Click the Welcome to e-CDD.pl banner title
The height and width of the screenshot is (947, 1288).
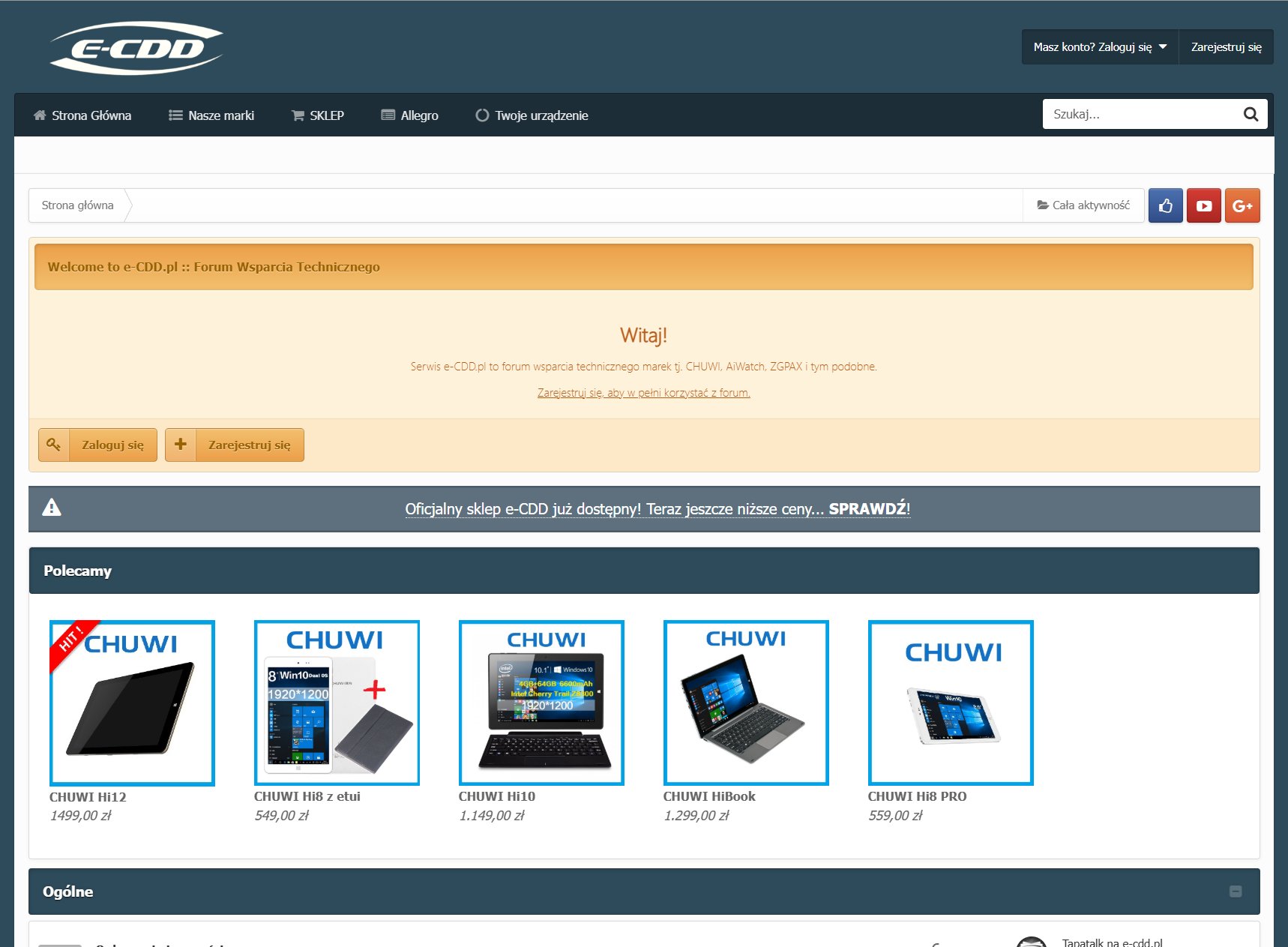(214, 267)
